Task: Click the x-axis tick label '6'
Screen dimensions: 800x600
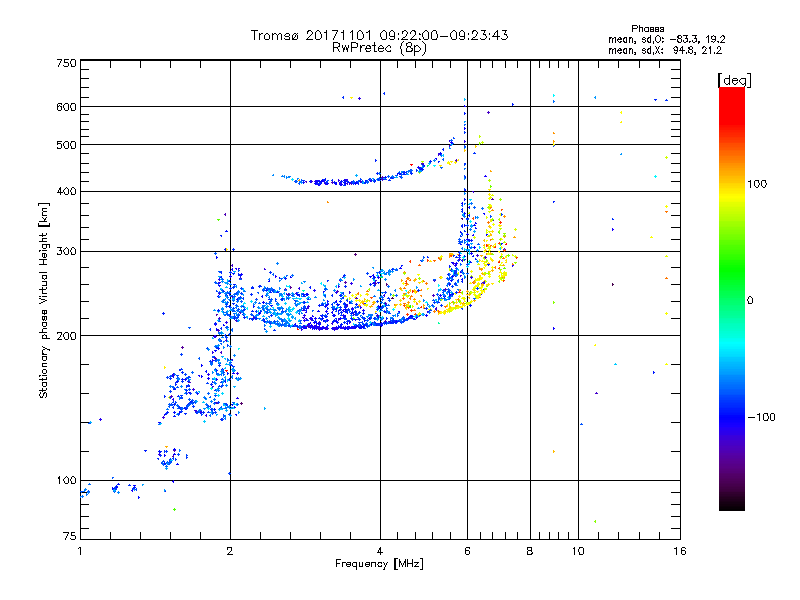Action: pos(467,551)
